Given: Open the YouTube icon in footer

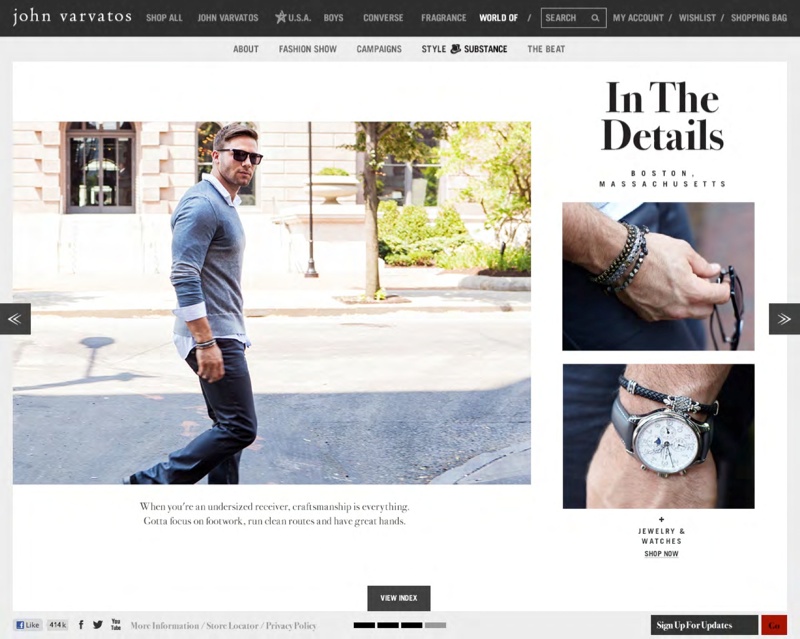Looking at the screenshot, I should coord(116,625).
